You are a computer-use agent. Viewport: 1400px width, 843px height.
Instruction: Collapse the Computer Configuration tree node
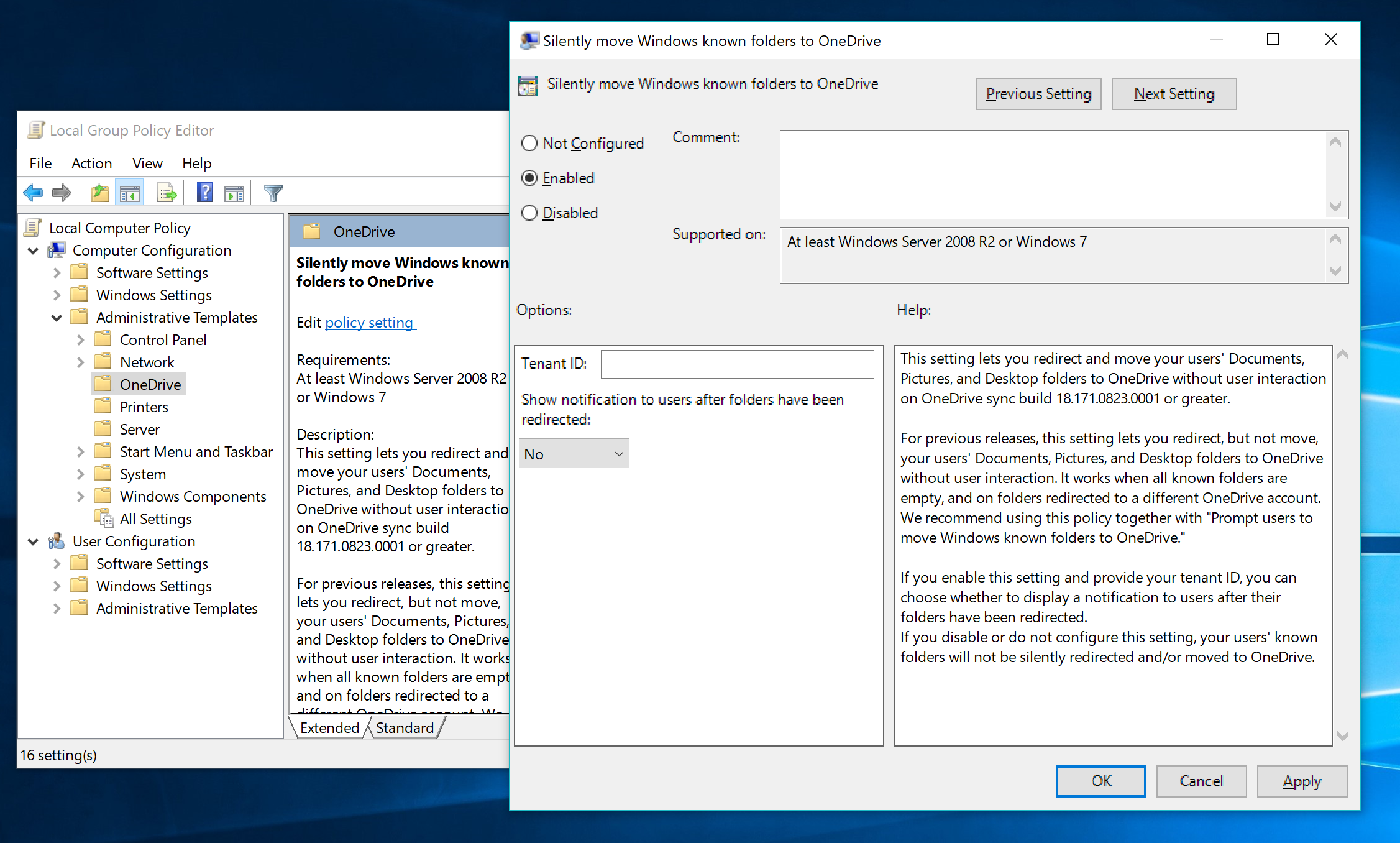[x=33, y=250]
